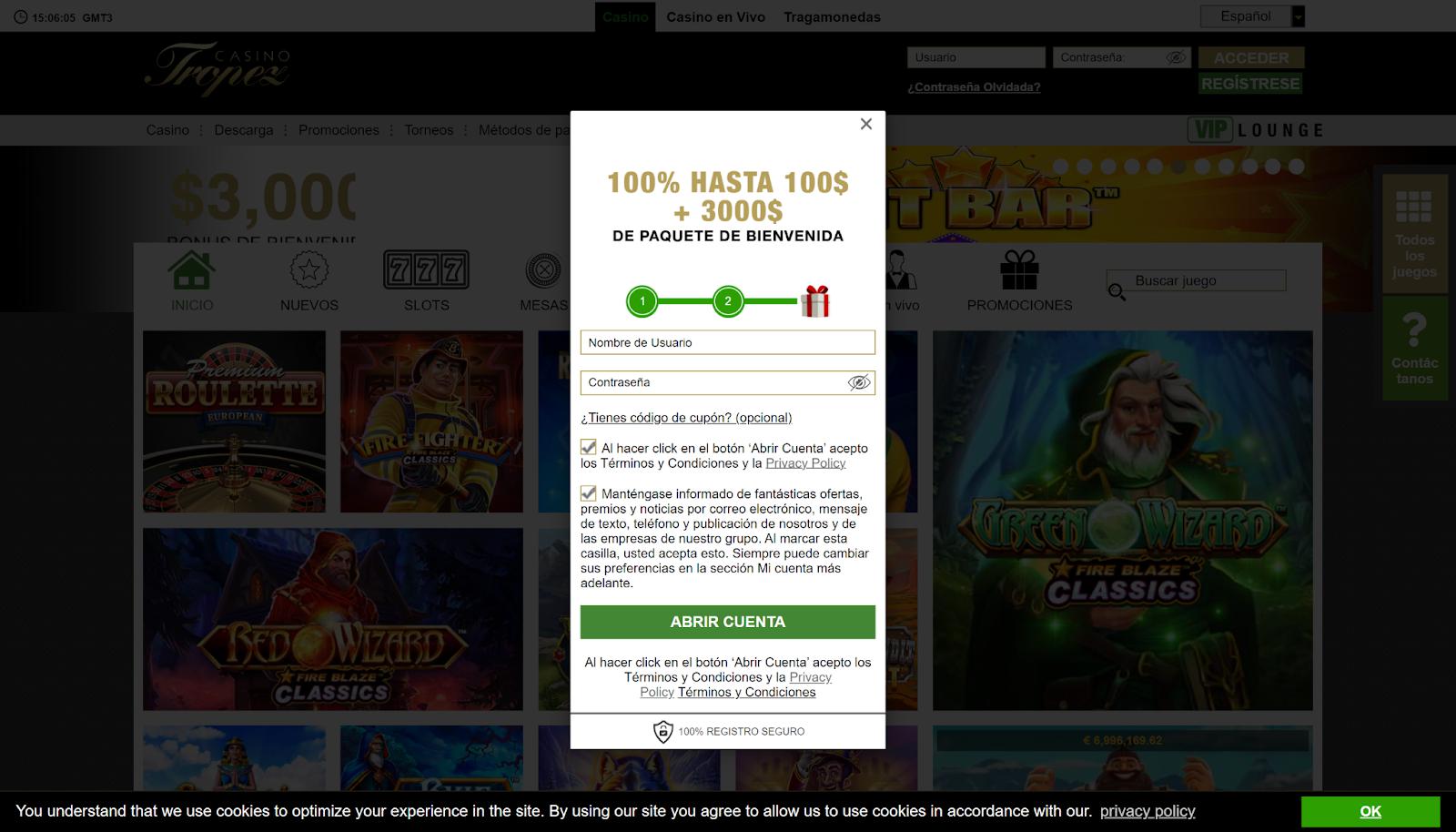Switch to the Casino en Vivo tab

[715, 17]
